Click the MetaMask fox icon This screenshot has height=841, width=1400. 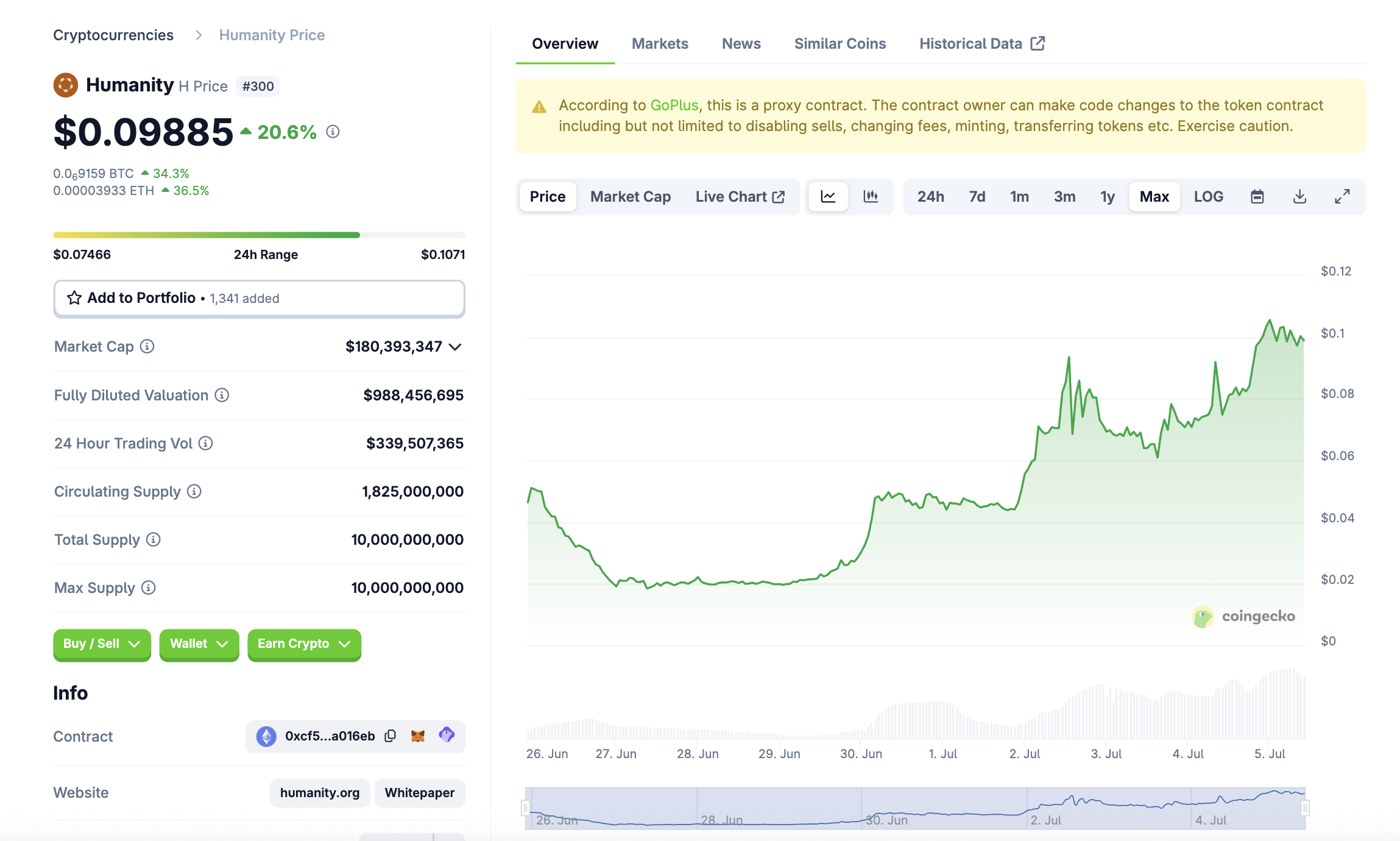pyautogui.click(x=418, y=736)
